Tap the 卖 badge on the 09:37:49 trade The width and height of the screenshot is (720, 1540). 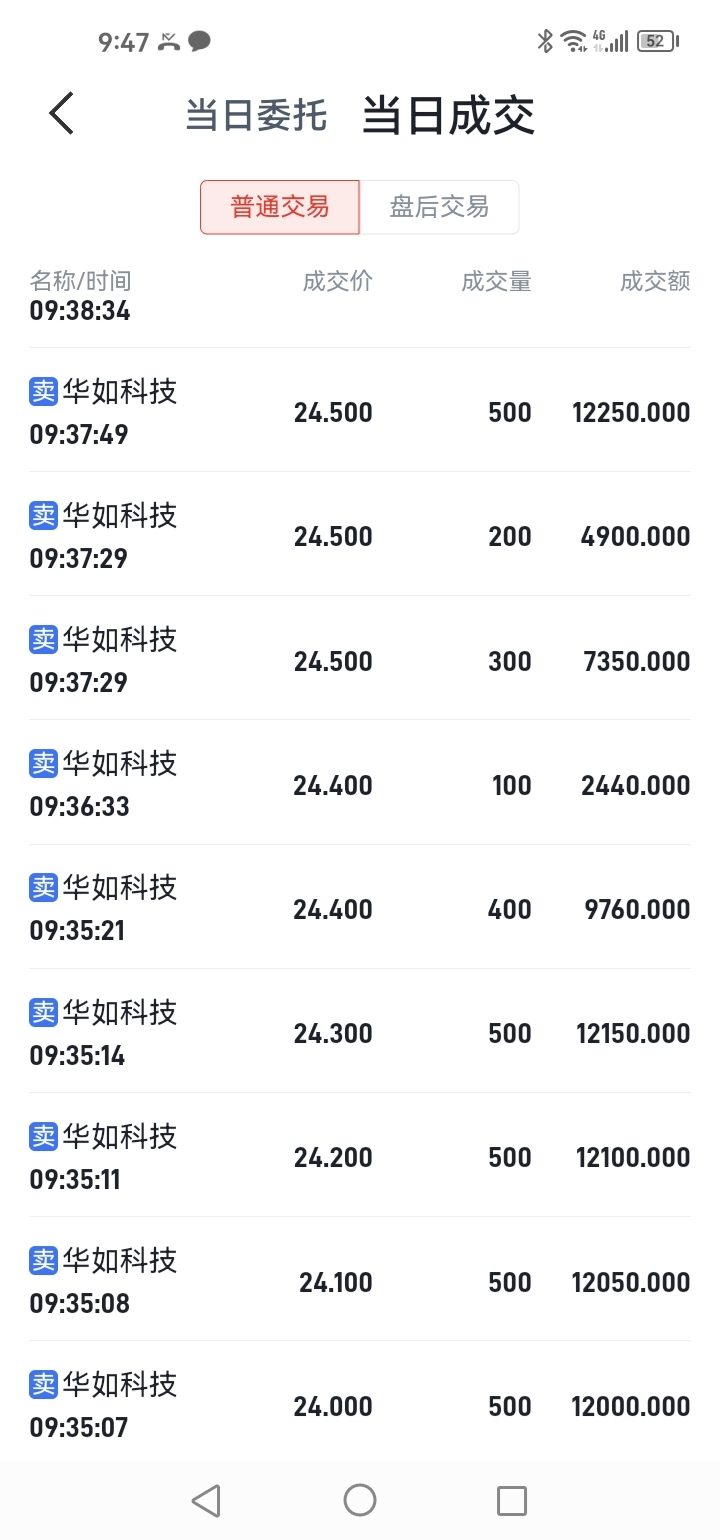pos(43,391)
